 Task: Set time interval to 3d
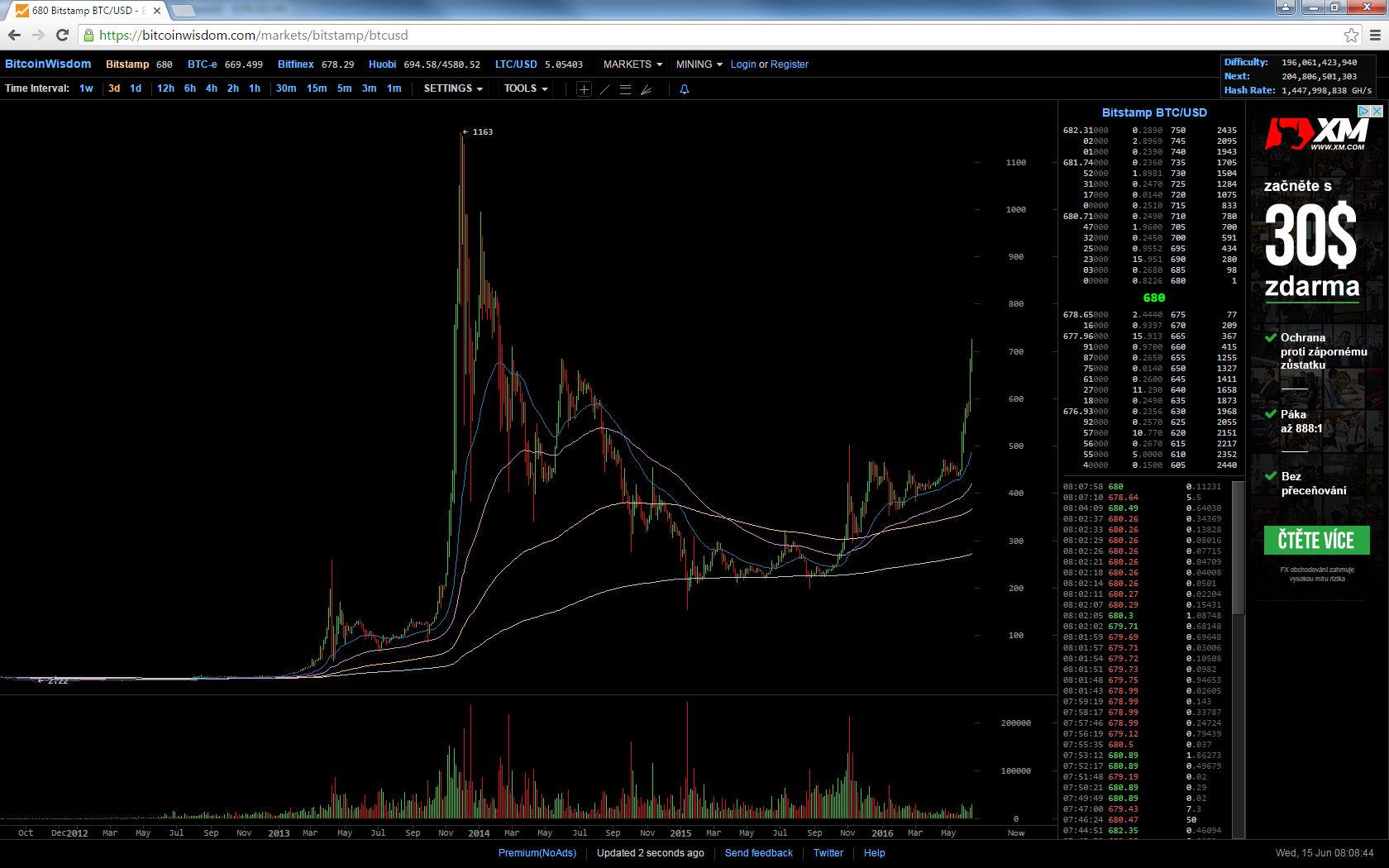[x=114, y=88]
